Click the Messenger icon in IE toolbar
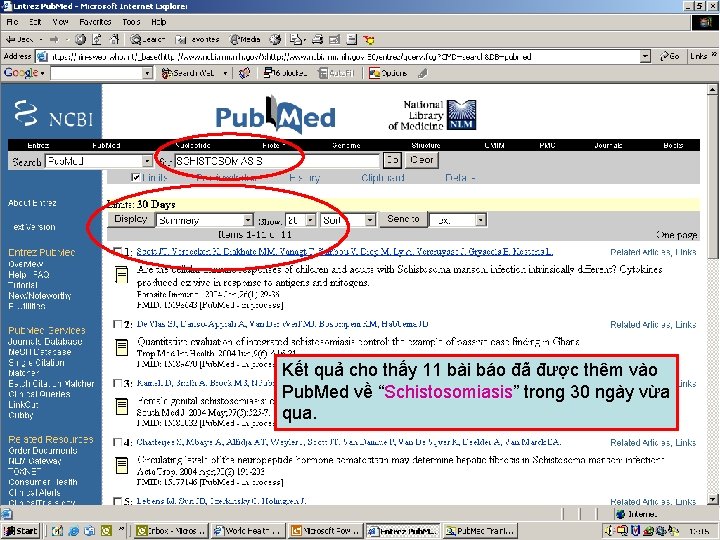Screen dimensions: 720x540 click(368, 40)
